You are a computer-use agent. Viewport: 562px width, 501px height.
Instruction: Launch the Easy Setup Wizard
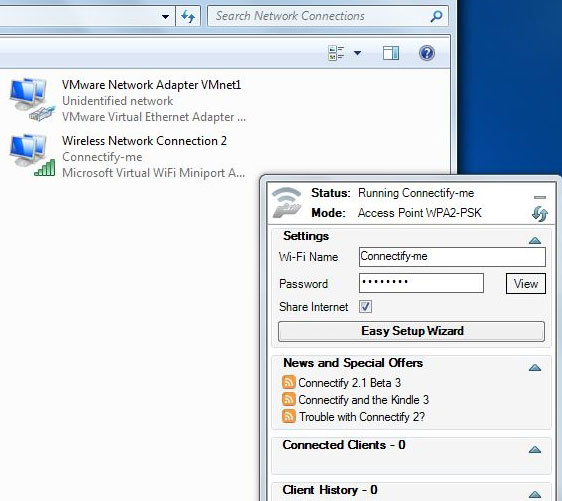[x=411, y=331]
